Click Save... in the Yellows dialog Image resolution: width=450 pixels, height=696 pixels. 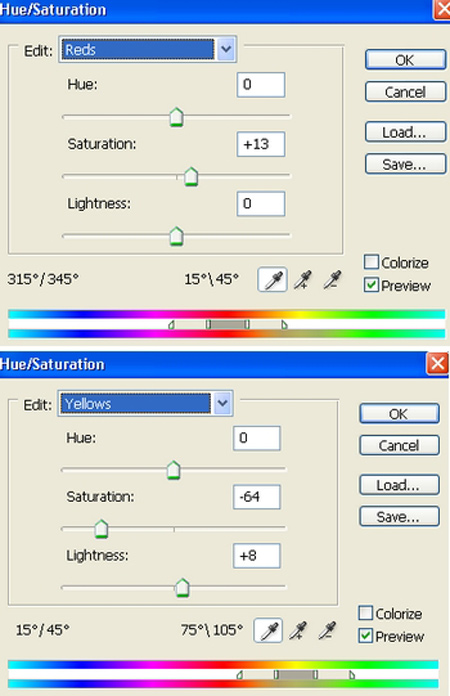(399, 517)
